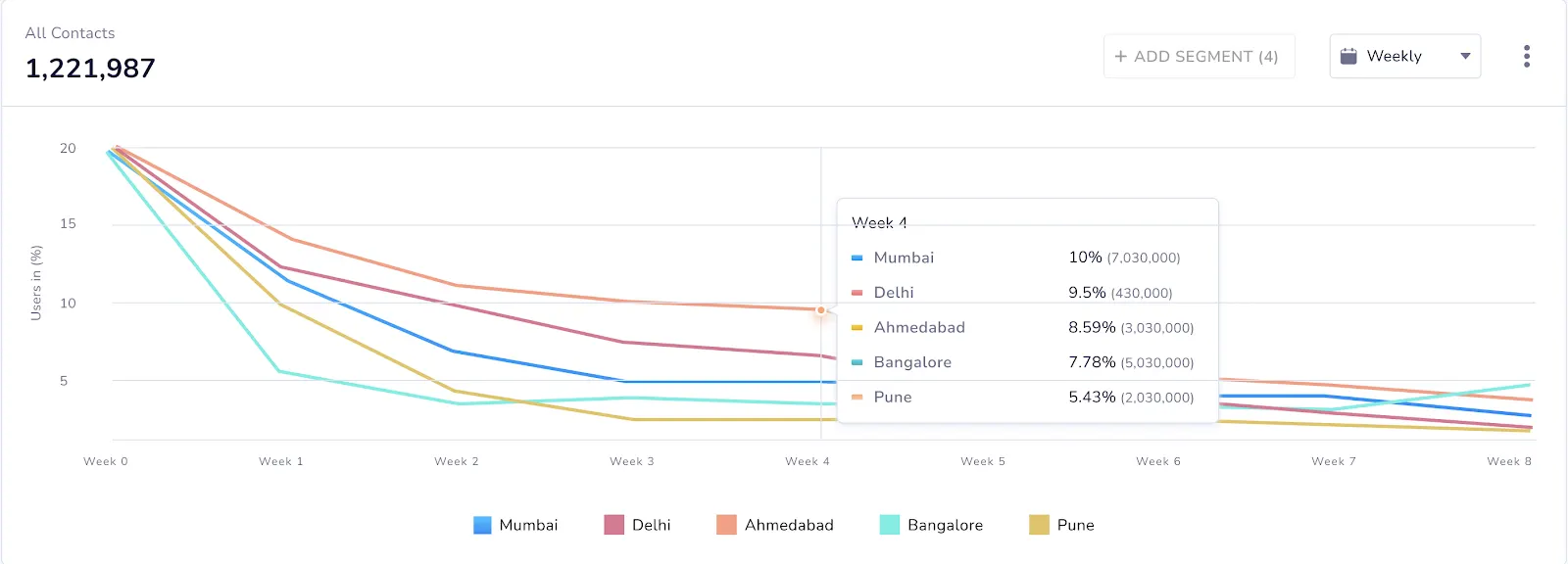Click the Week 4 highlighted data point
The image size is (1568, 564).
click(x=821, y=310)
